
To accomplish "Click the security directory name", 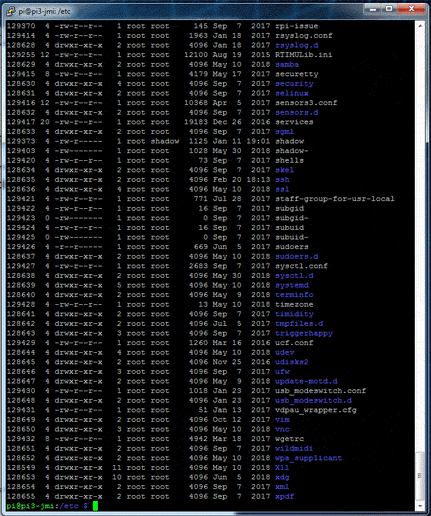I will pyautogui.click(x=294, y=84).
